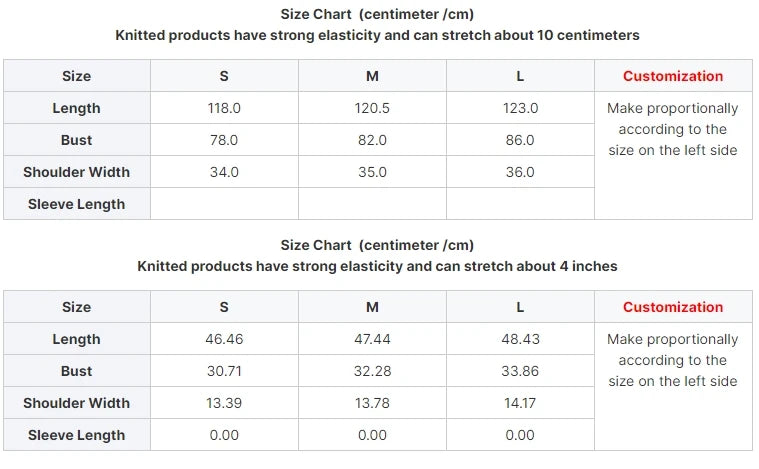Click the 14.17 shoulder width cell
This screenshot has width=759, height=469.
click(x=520, y=403)
